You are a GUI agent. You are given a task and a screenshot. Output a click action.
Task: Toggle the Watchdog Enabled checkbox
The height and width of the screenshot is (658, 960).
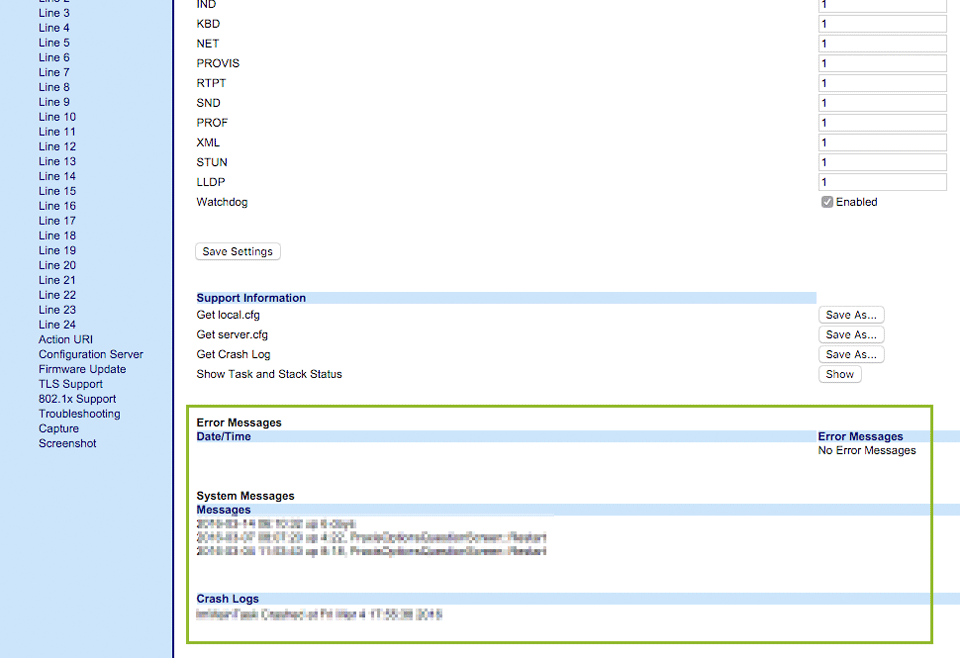pos(827,202)
